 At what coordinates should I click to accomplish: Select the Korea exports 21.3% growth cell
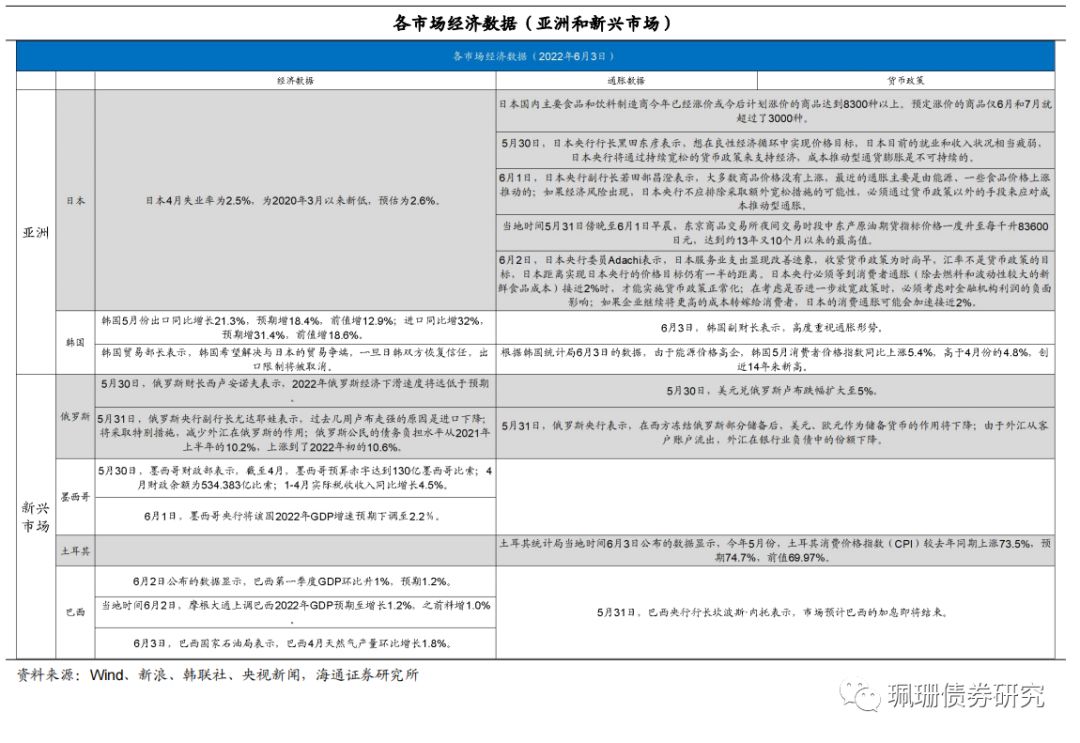coord(295,328)
